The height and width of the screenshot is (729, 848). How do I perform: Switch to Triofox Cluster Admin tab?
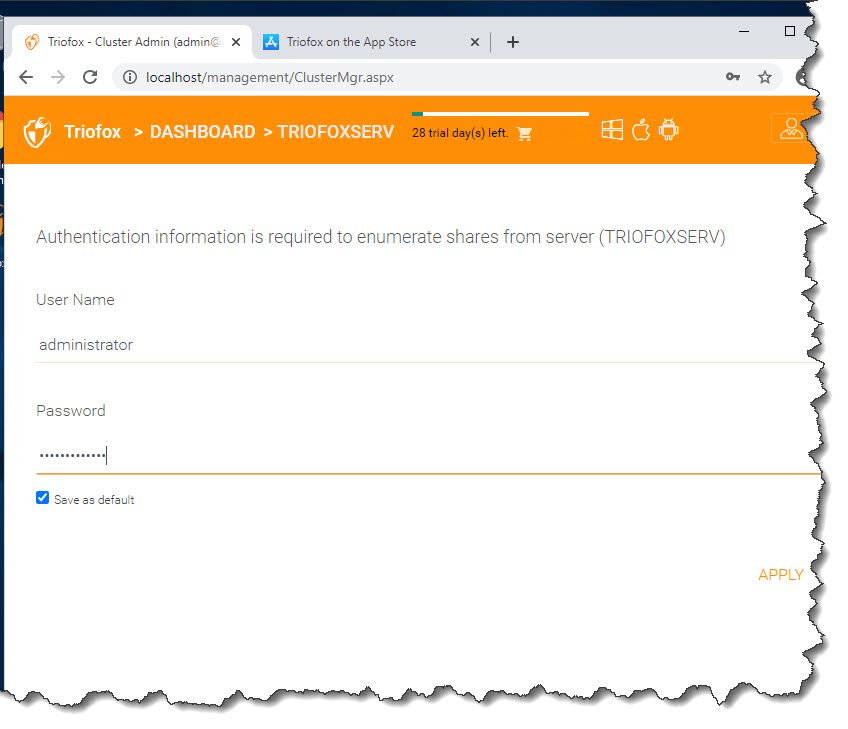132,42
